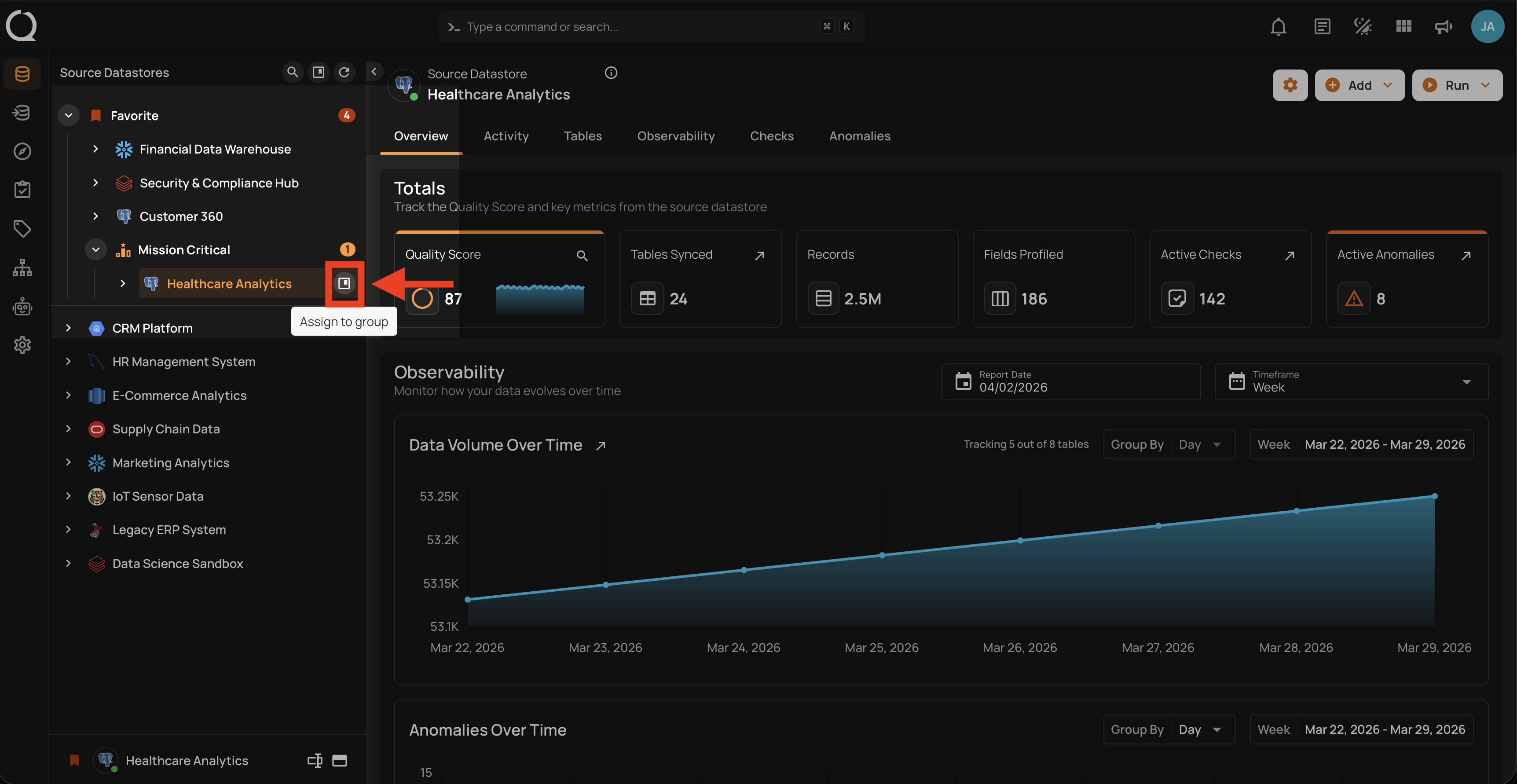The height and width of the screenshot is (784, 1517).
Task: Collapse the Favorite group
Action: 68,115
